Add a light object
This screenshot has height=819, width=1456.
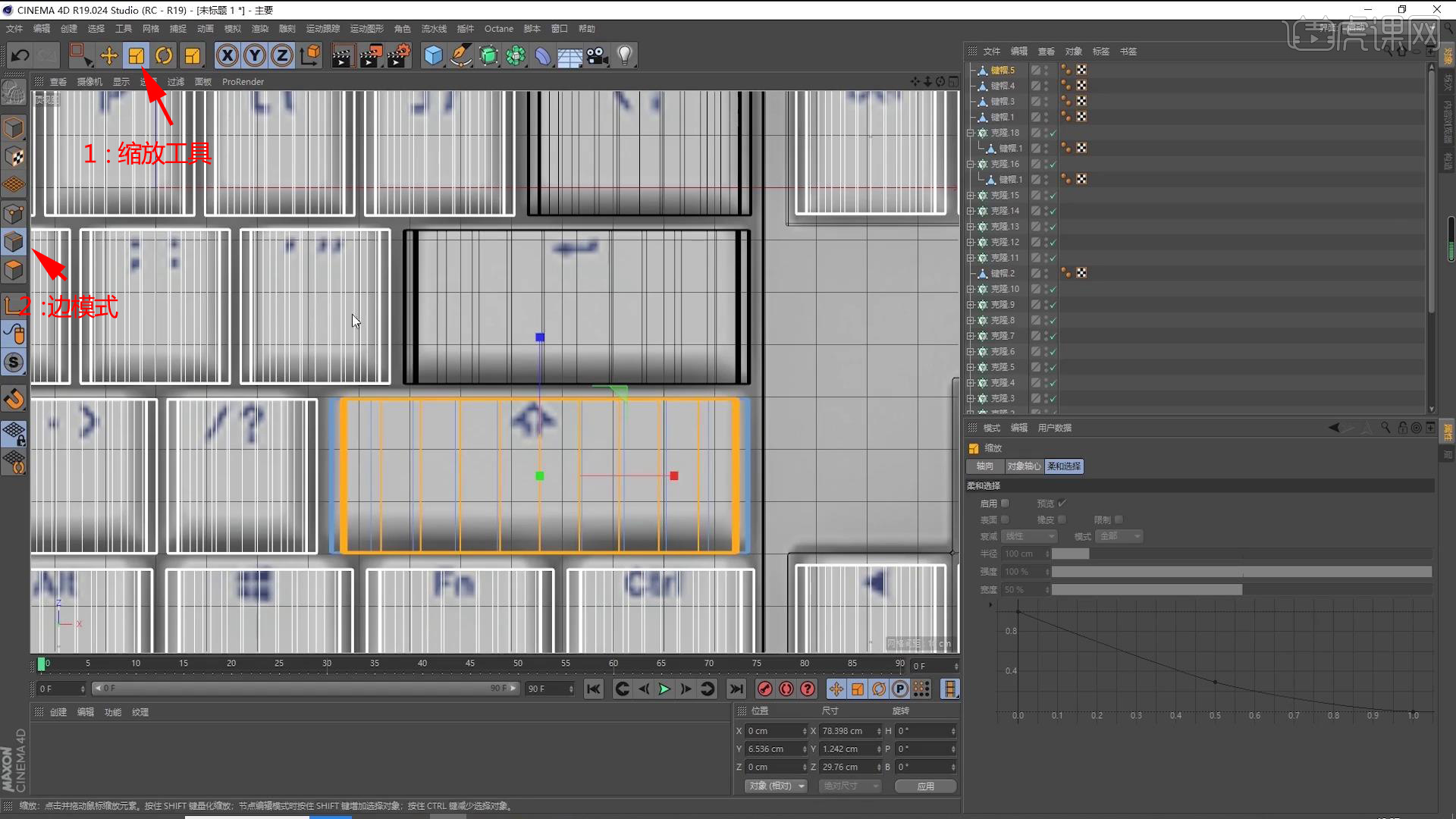(x=624, y=55)
